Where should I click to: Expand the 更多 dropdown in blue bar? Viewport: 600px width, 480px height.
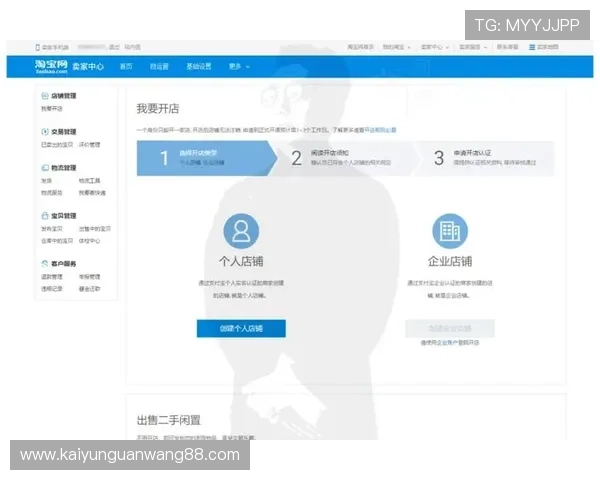pyautogui.click(x=239, y=67)
